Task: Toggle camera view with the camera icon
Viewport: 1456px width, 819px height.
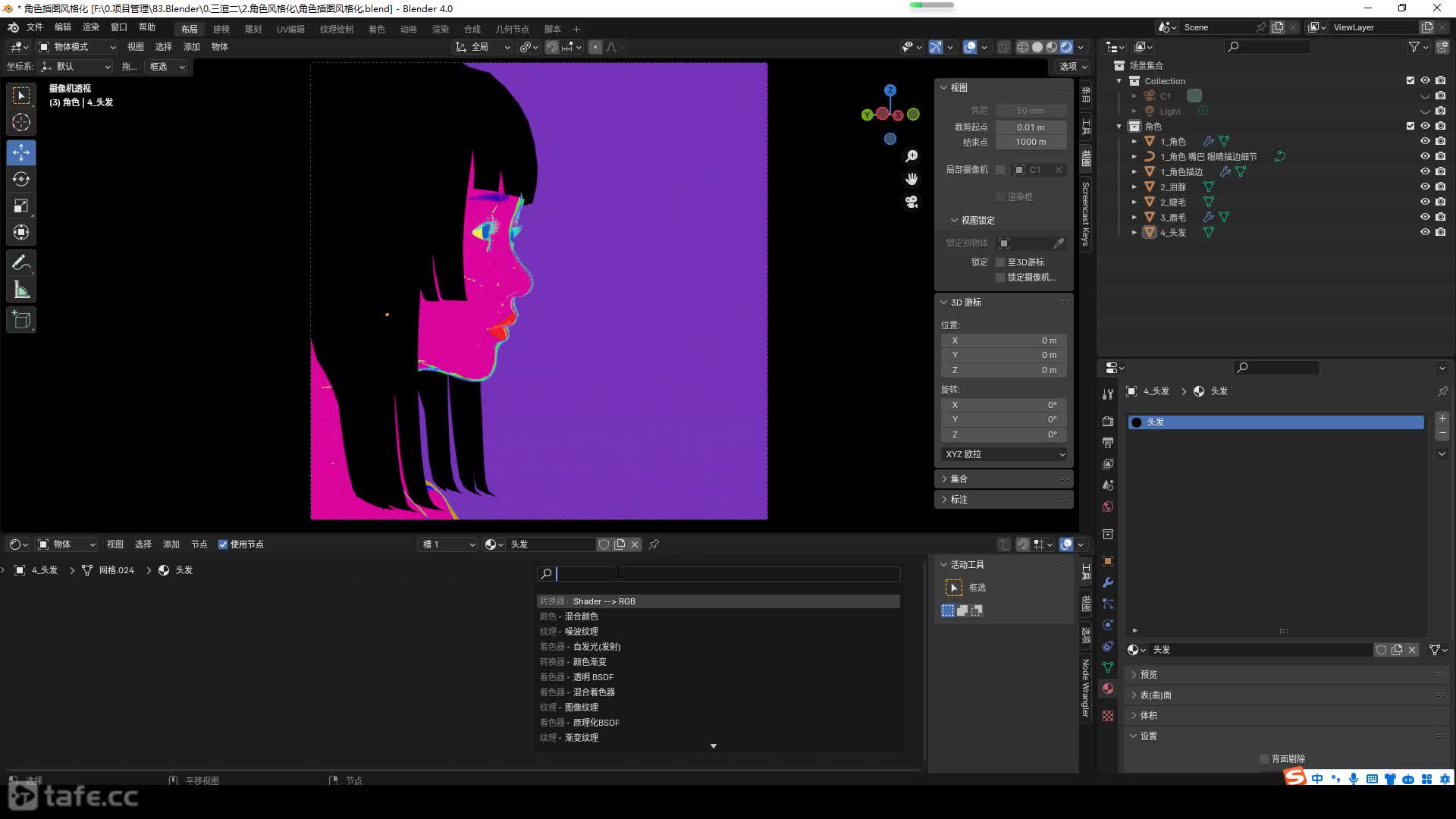Action: point(912,202)
